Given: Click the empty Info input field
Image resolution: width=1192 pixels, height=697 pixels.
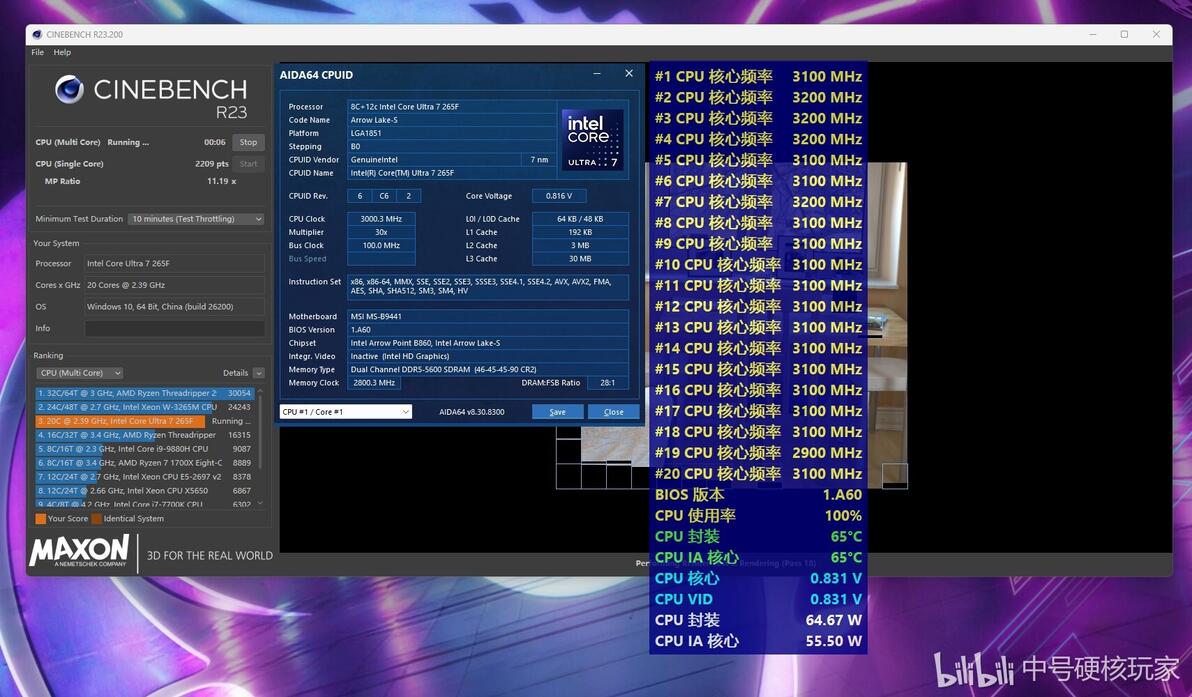Looking at the screenshot, I should [175, 328].
